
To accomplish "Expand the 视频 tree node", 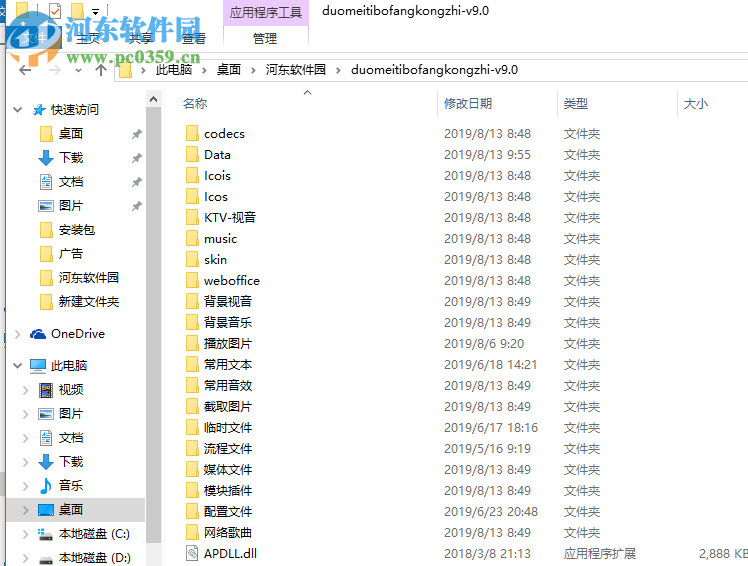I will tap(25, 390).
